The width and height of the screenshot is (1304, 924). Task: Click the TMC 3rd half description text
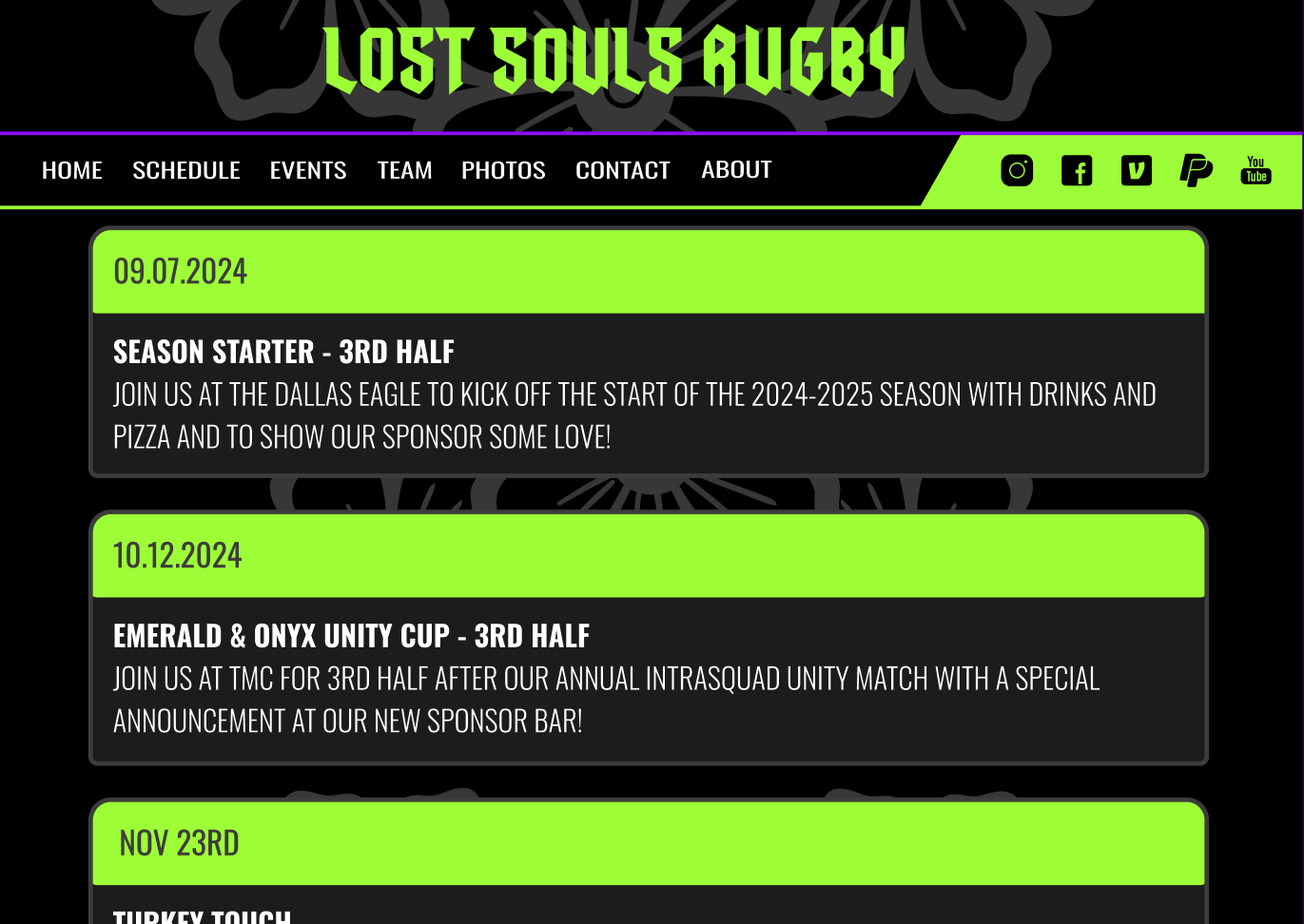click(606, 700)
